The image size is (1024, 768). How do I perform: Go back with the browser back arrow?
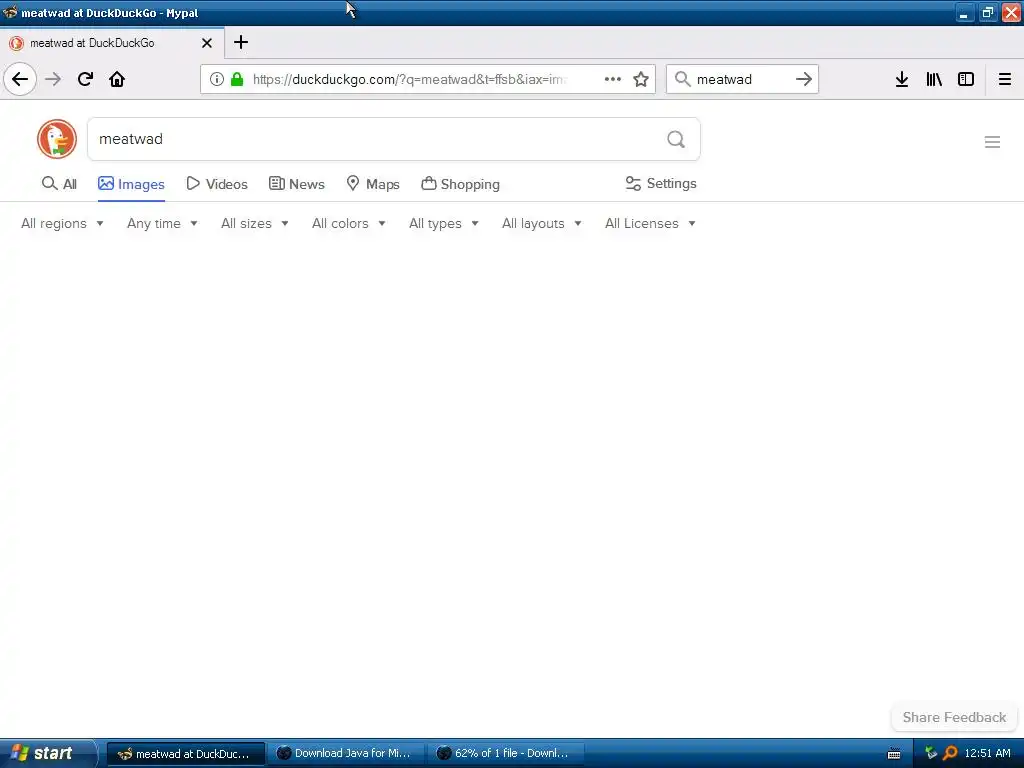20,79
